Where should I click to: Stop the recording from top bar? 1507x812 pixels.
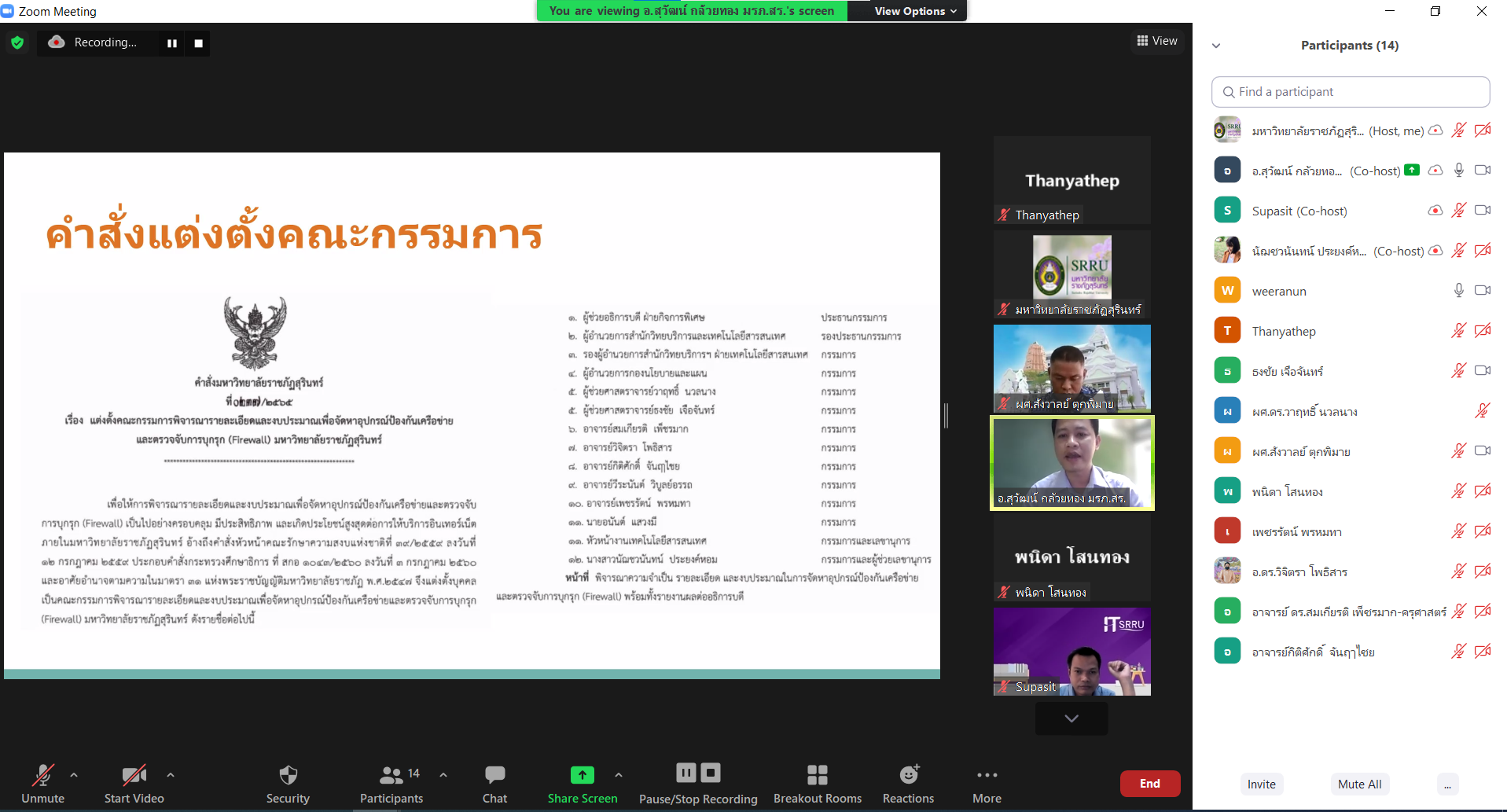point(198,43)
